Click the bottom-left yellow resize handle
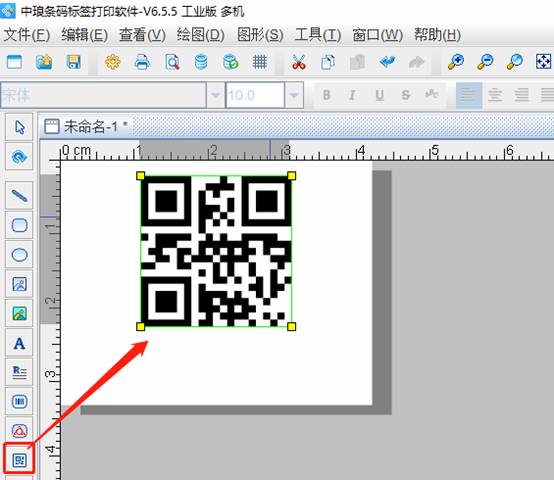554x480 pixels. (140, 327)
